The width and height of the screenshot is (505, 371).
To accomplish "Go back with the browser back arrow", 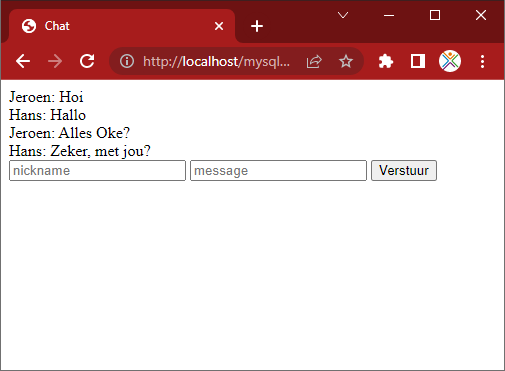I will (23, 61).
